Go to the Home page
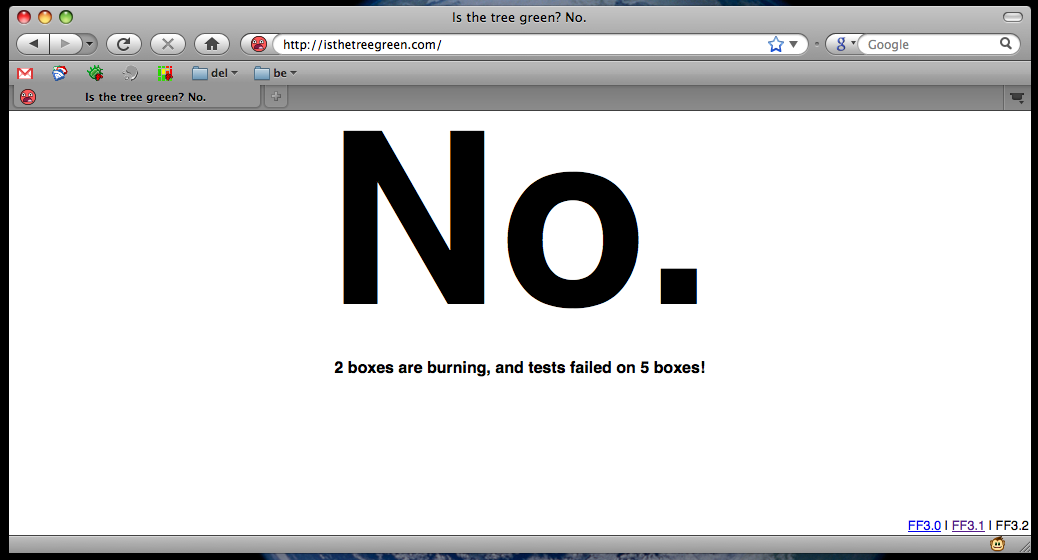1038x560 pixels. click(x=211, y=44)
